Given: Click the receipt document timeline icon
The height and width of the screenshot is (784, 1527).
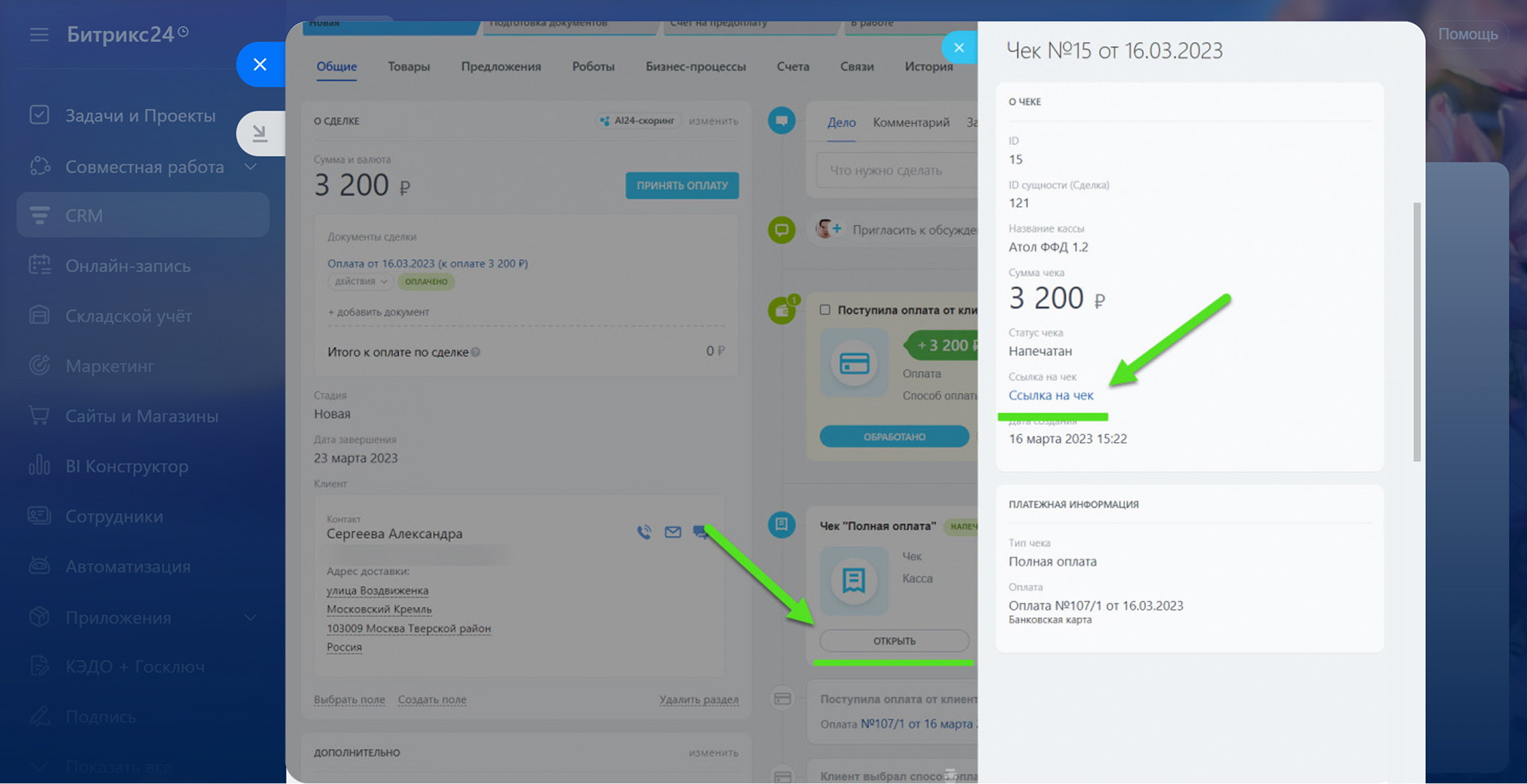Looking at the screenshot, I should 782,525.
